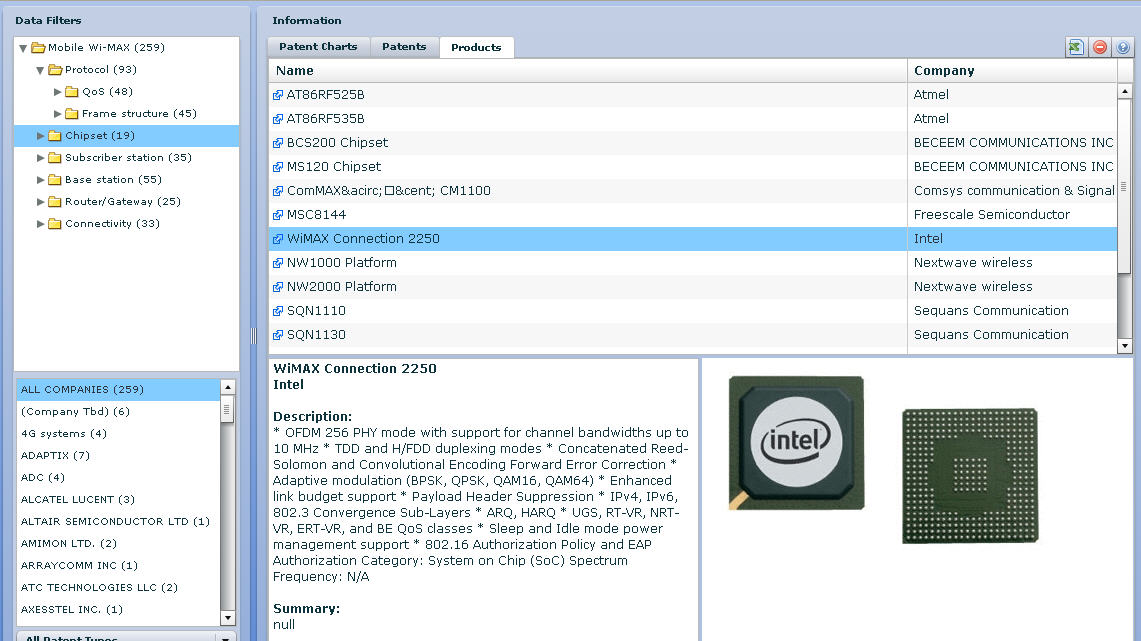This screenshot has height=641, width=1141.
Task: Click the folder icon next to Base station
Action: tap(54, 180)
